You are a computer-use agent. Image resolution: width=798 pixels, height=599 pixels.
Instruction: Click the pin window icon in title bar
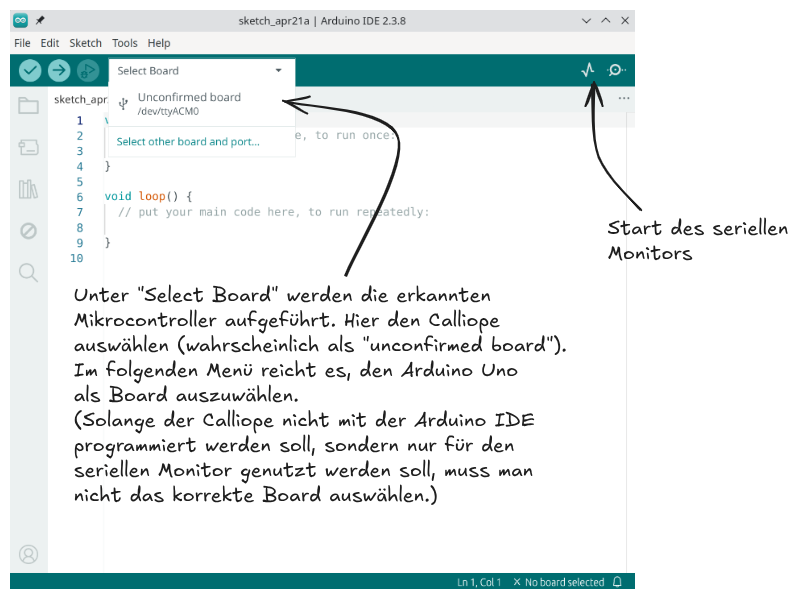[40, 20]
